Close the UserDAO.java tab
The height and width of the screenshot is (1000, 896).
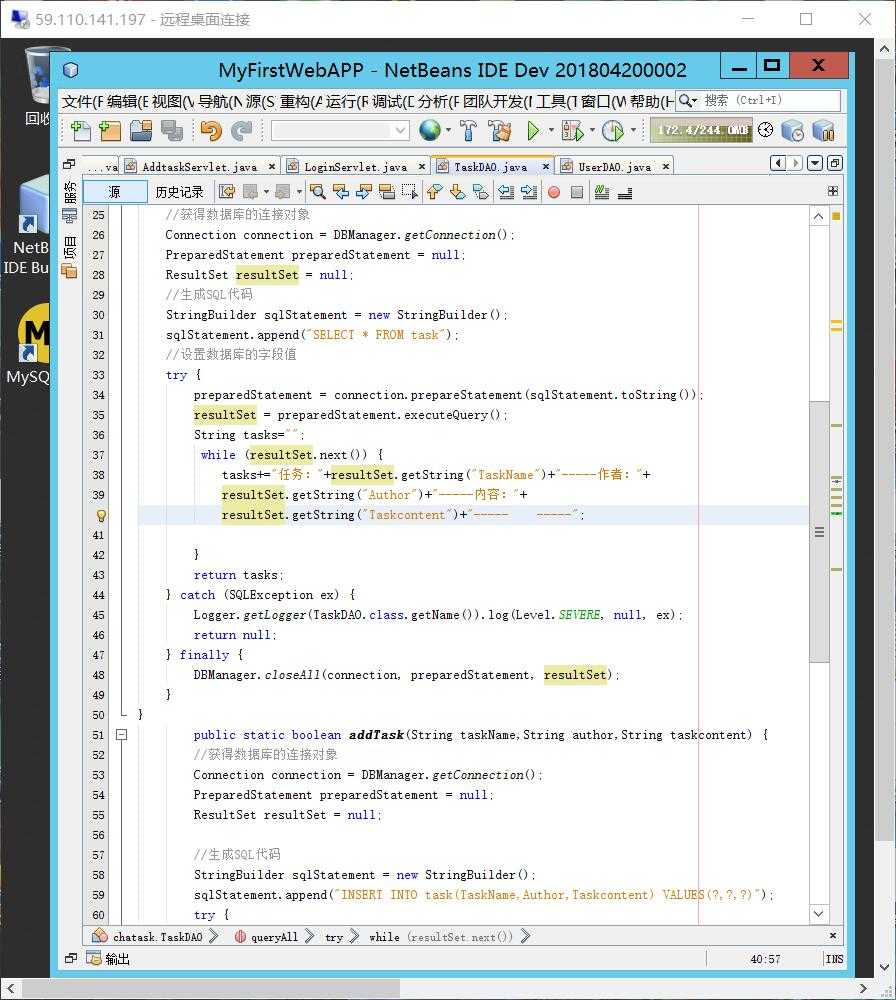click(665, 166)
